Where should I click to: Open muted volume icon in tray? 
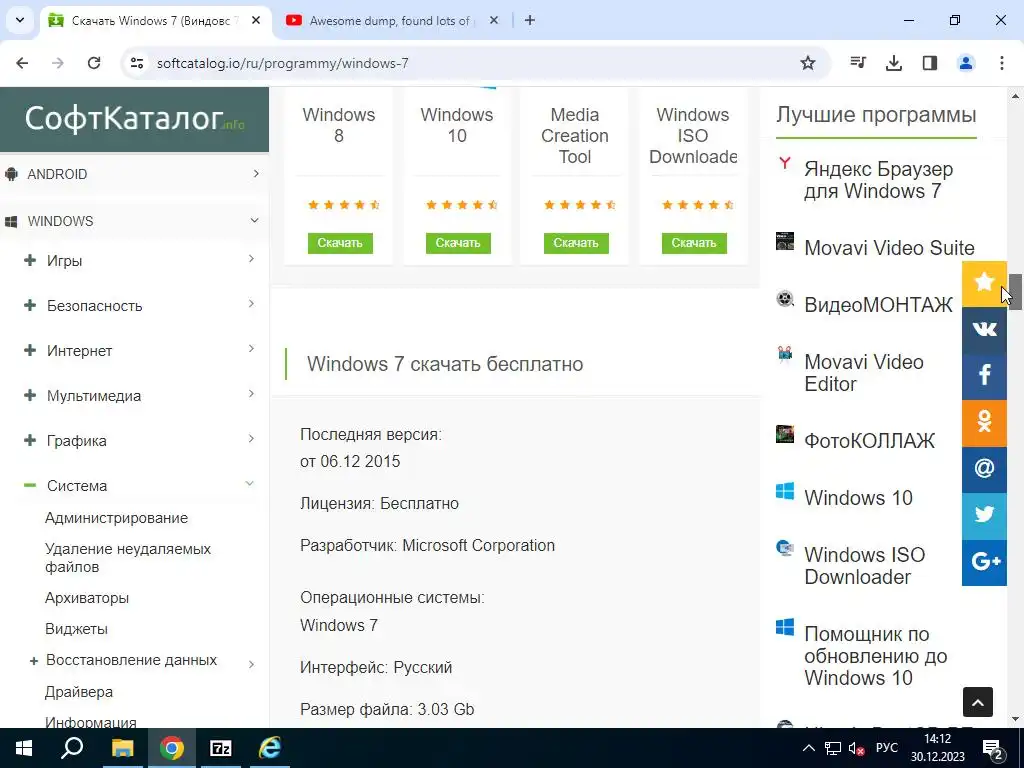tap(856, 748)
